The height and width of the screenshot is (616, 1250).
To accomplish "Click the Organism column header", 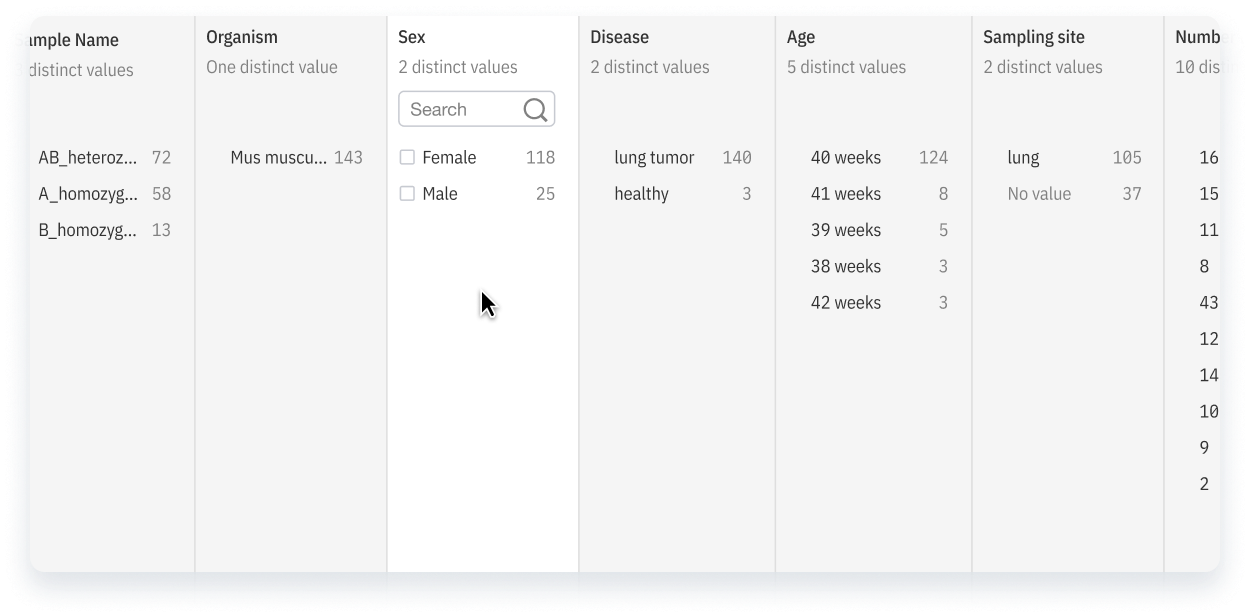I will 242,37.
